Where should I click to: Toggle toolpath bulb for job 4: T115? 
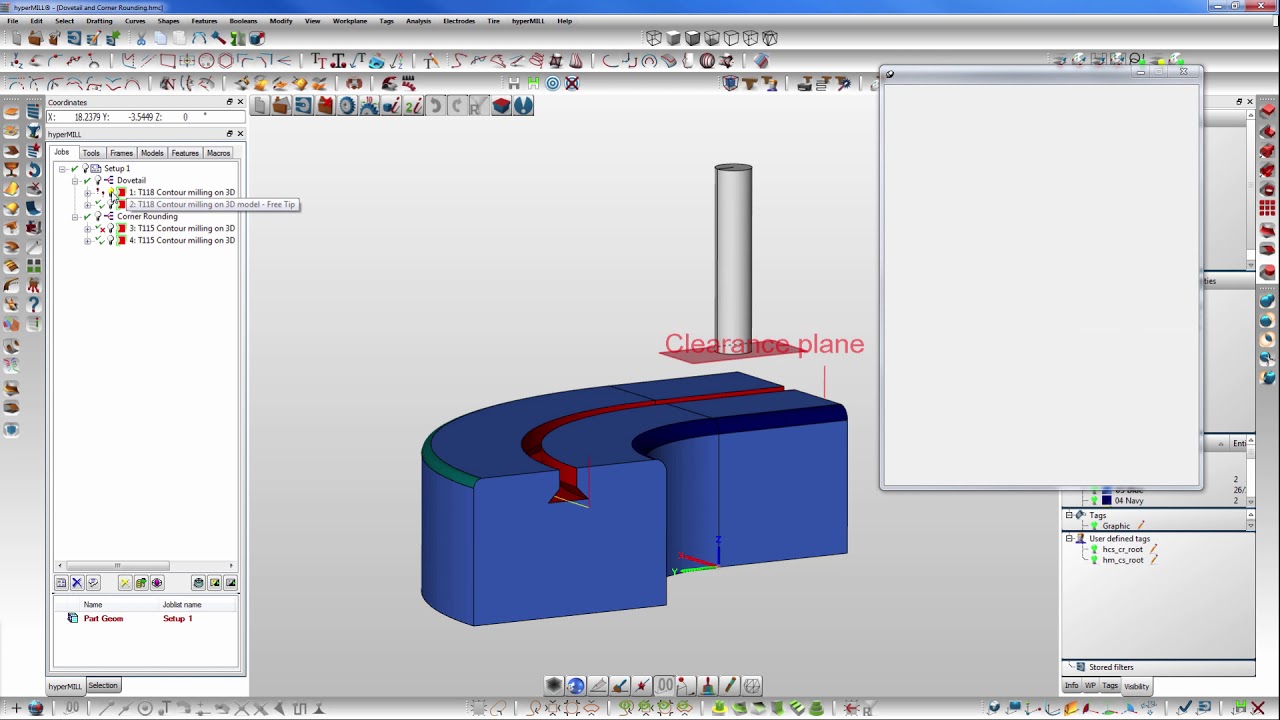coord(111,241)
